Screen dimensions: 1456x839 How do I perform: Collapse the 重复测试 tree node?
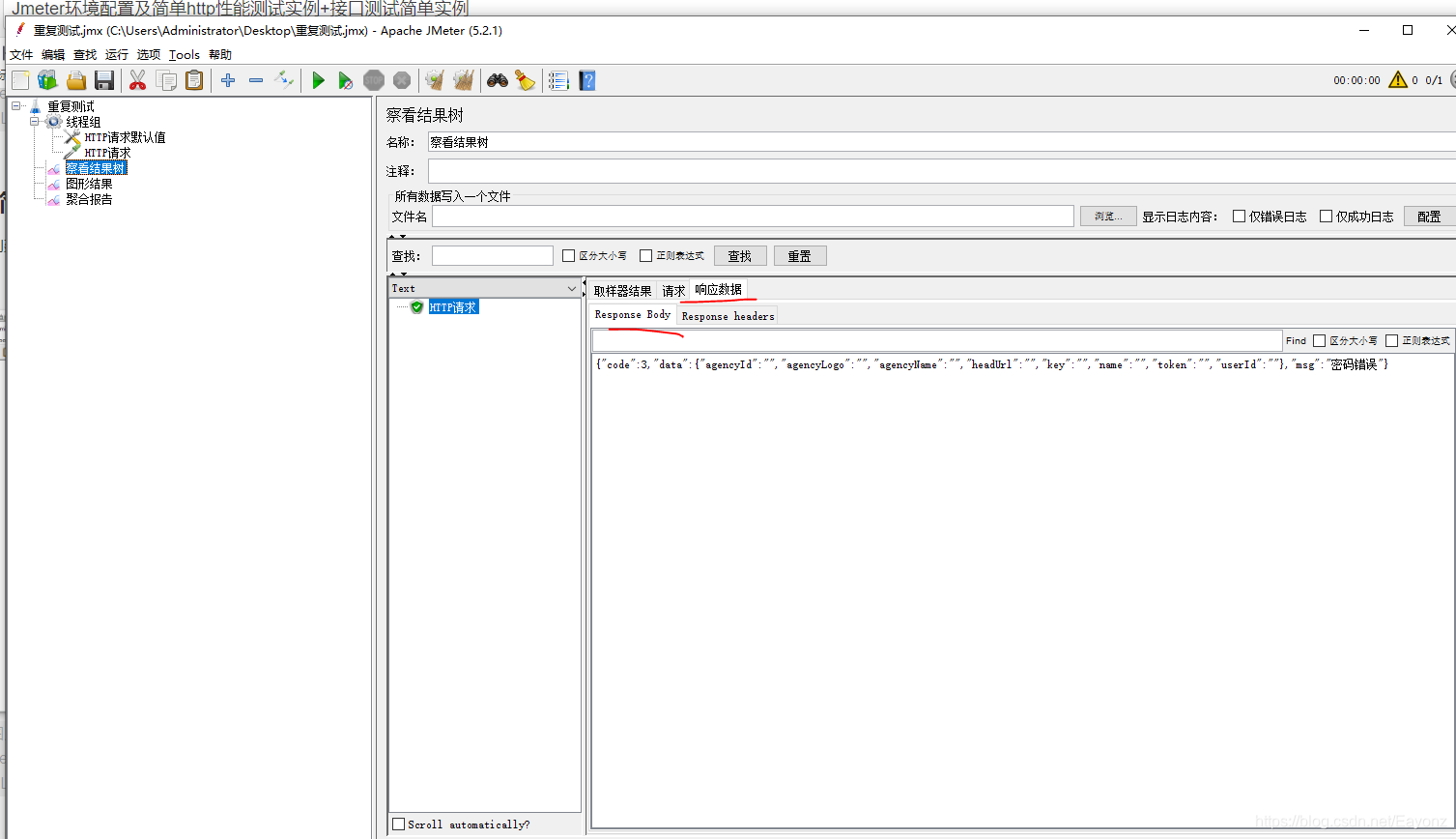(16, 106)
